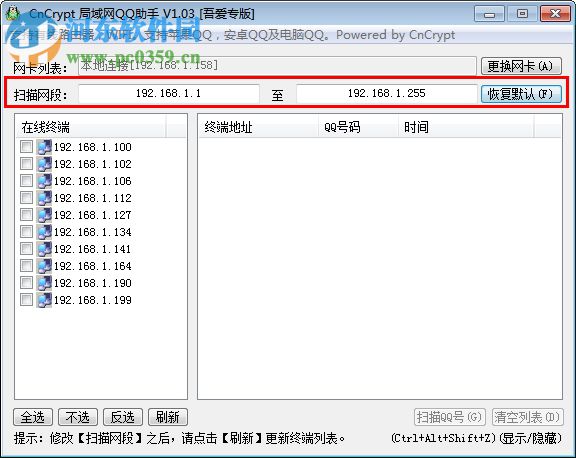Click the 网卡列表 adapter field
Image resolution: width=576 pixels, height=458 pixels.
coord(277,66)
